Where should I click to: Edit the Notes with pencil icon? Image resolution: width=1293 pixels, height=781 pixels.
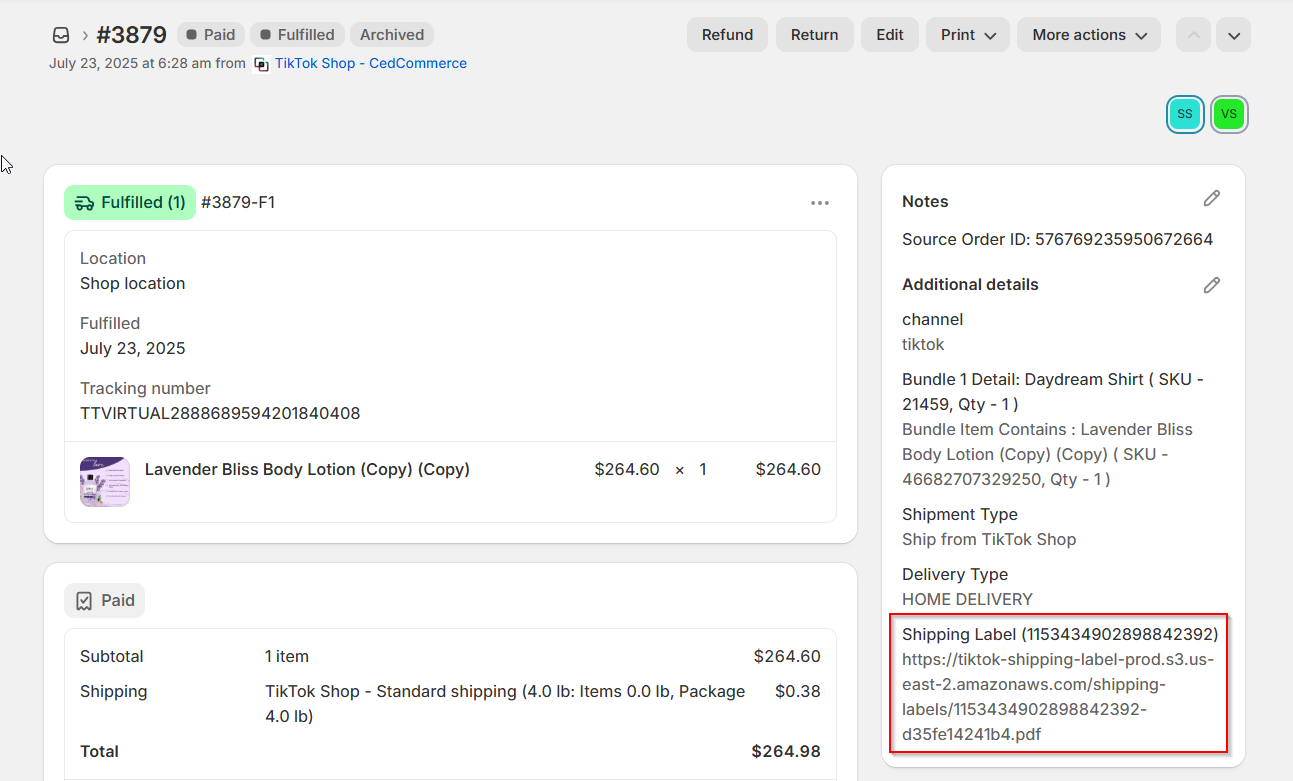click(x=1211, y=199)
